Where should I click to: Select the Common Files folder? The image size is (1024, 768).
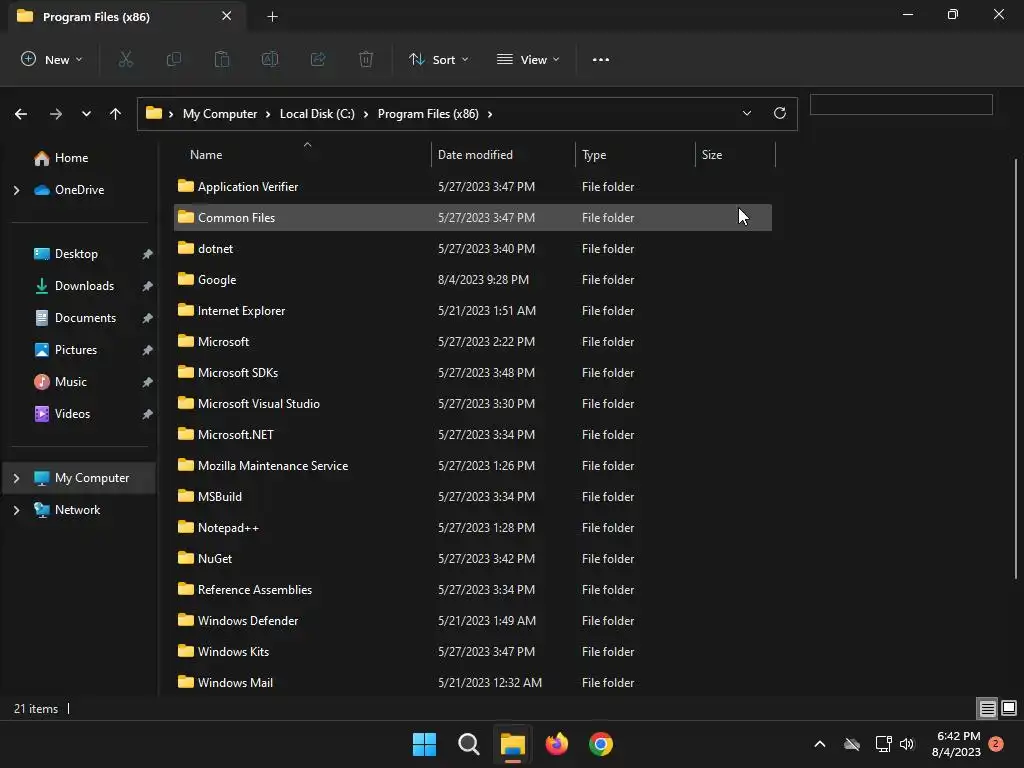coord(473,217)
